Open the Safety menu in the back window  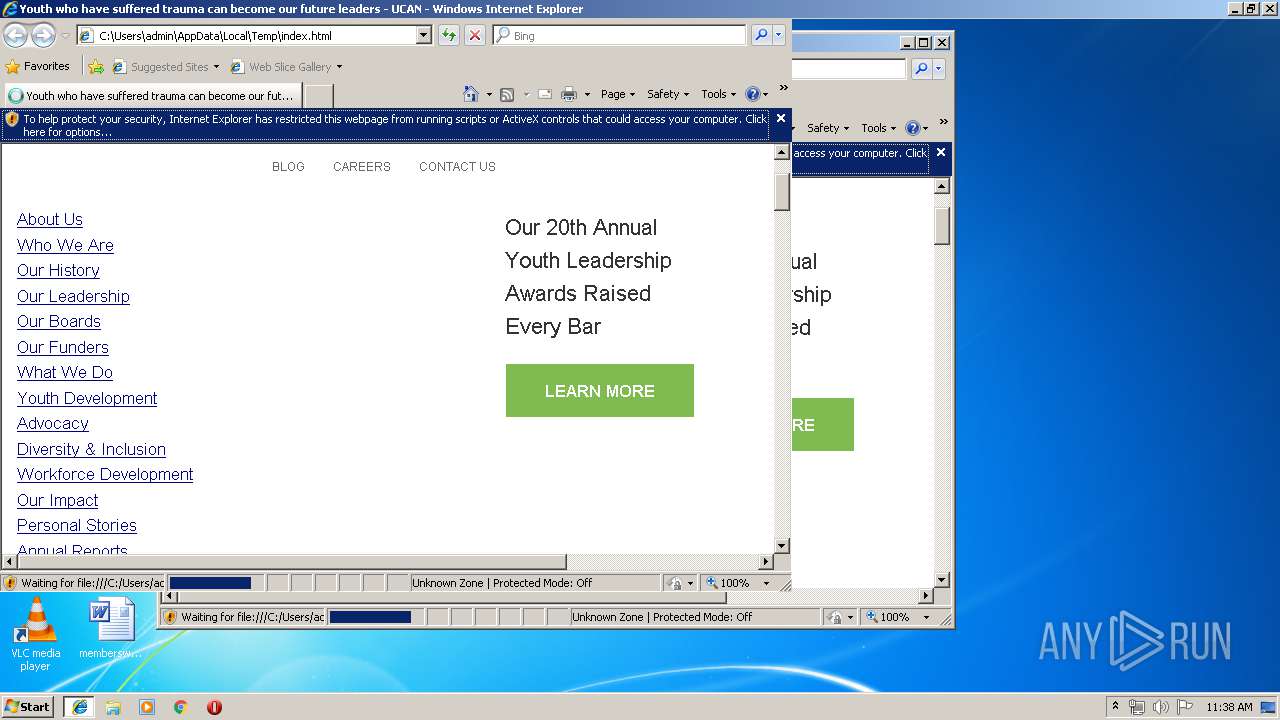coord(828,128)
